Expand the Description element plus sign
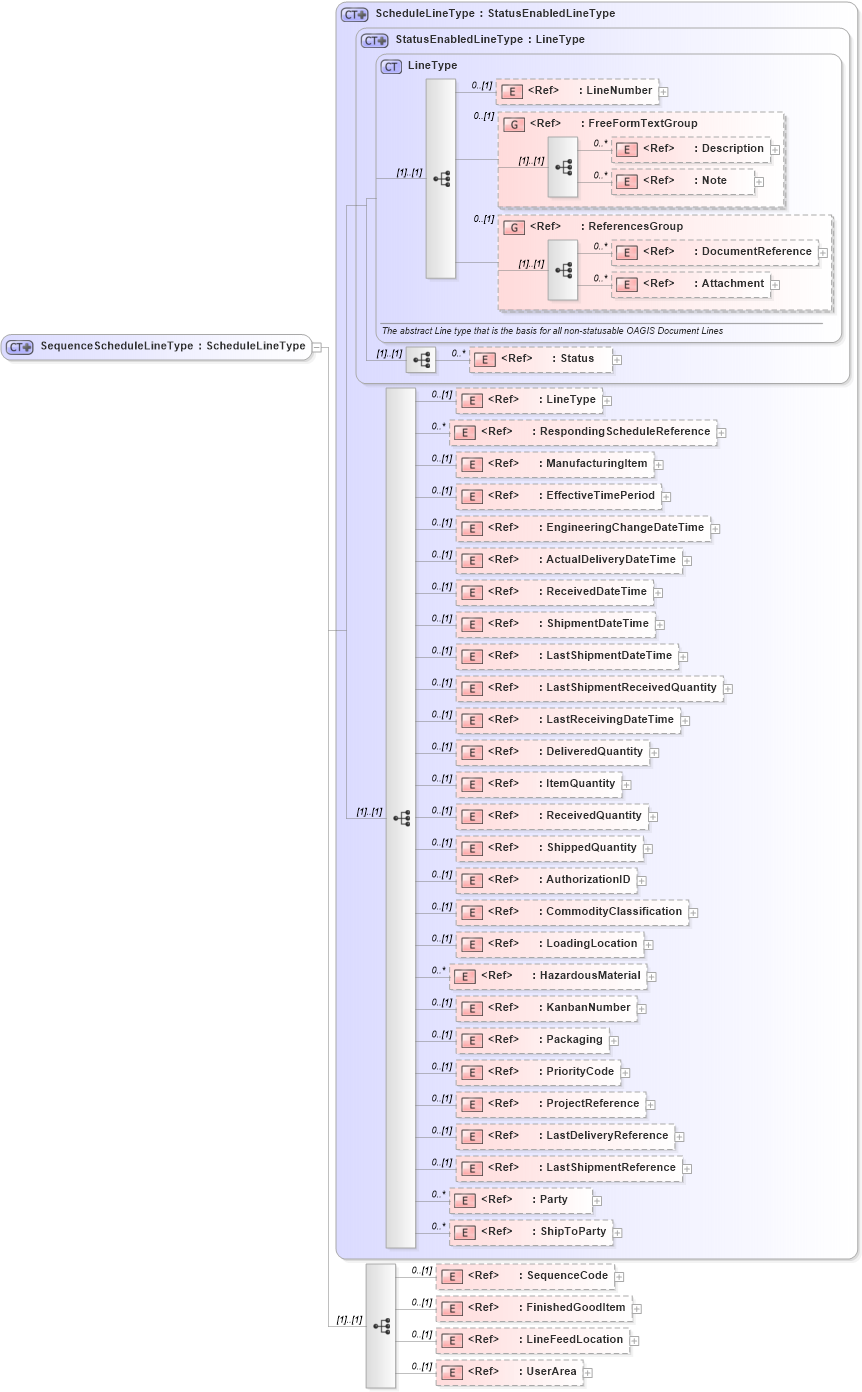Image resolution: width=862 pixels, height=1392 pixels. click(775, 149)
